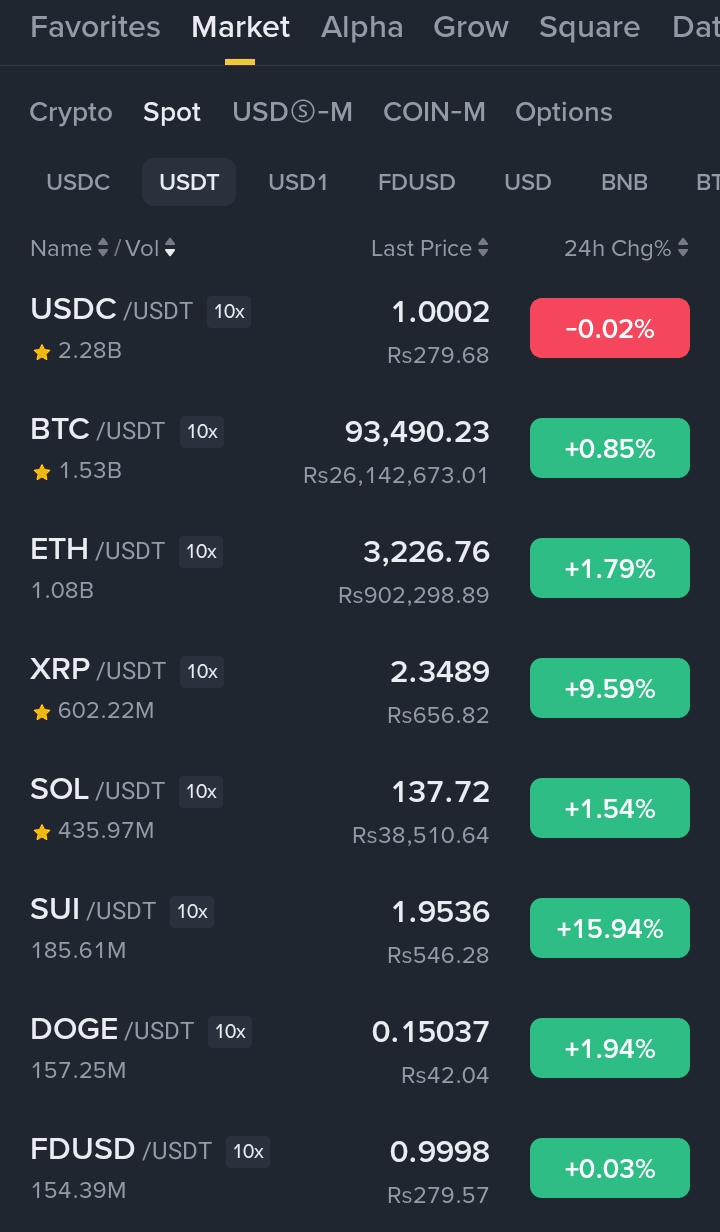Screen dimensions: 720x1232
Task: Choose the BNB quote filter
Action: (624, 182)
